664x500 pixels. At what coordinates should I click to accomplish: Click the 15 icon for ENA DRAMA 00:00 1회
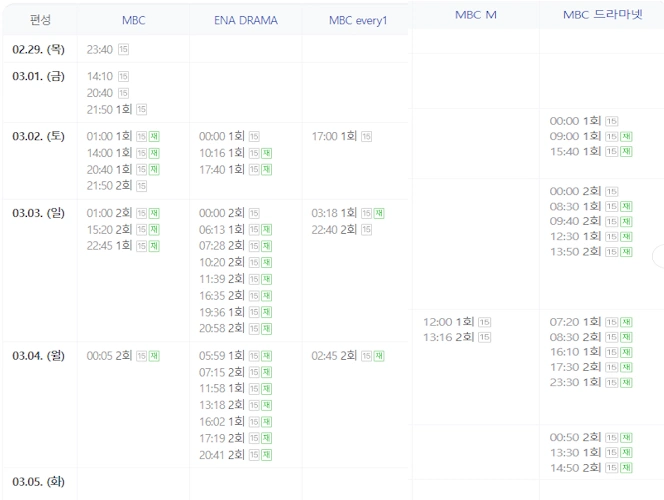click(254, 136)
